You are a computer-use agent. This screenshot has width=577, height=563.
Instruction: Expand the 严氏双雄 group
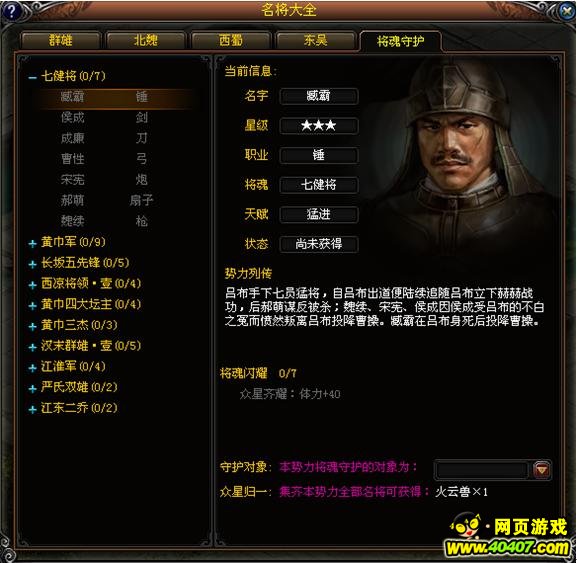32,388
